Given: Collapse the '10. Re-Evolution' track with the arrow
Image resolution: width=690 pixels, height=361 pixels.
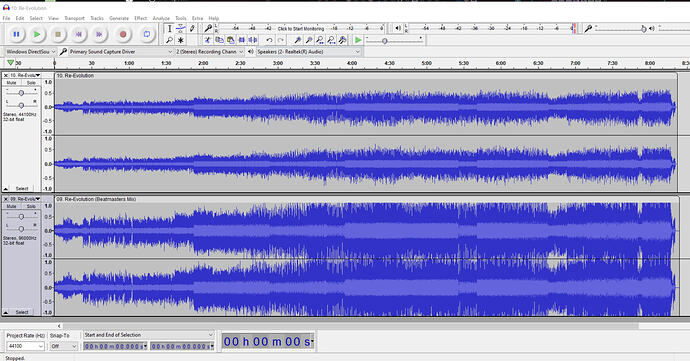Looking at the screenshot, I should click(6, 188).
